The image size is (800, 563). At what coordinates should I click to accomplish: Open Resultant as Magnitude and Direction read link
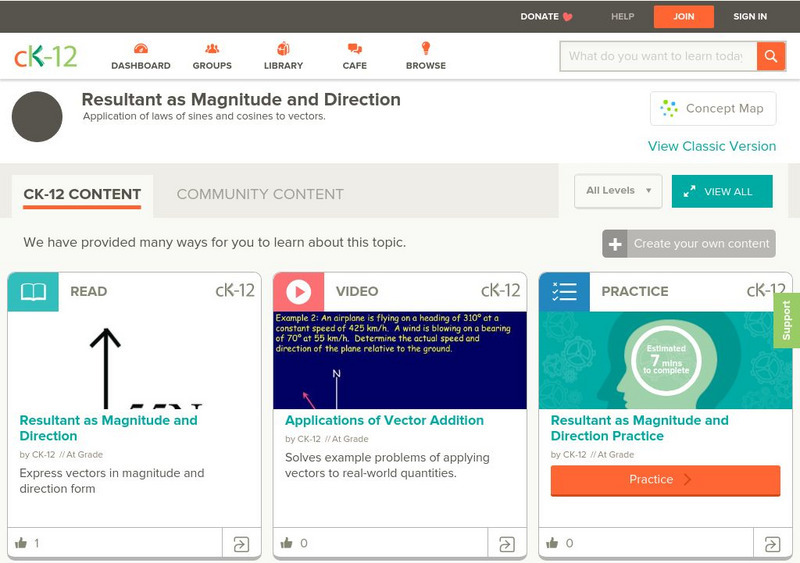[108, 428]
